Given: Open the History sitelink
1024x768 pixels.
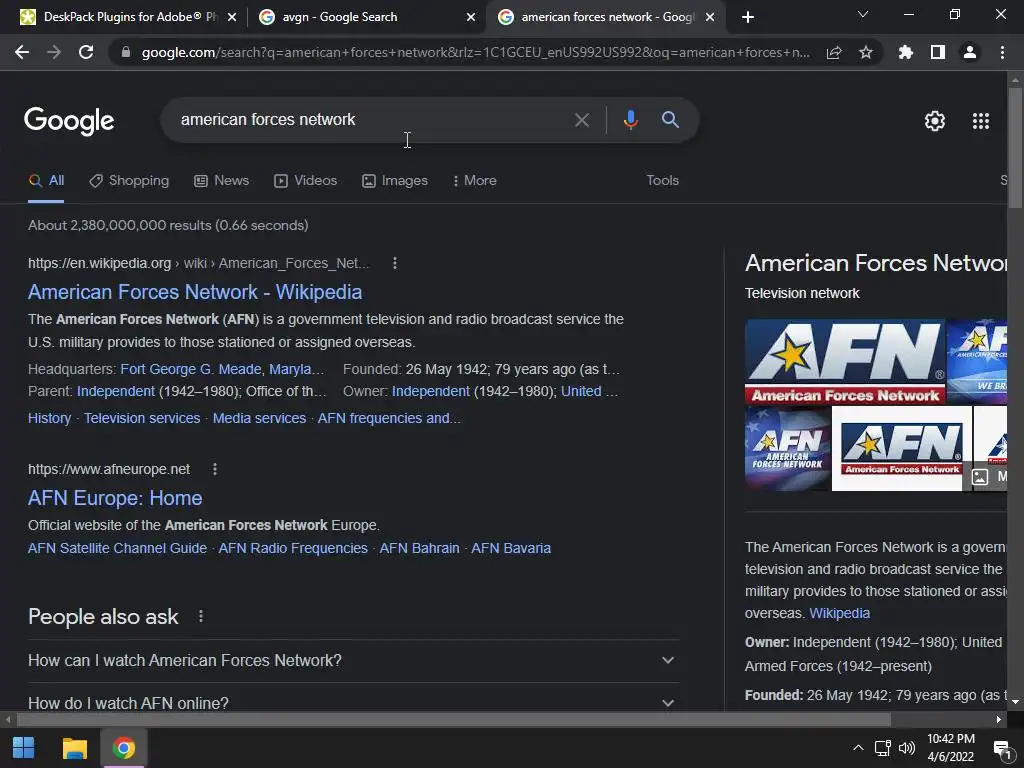Looking at the screenshot, I should [50, 419].
